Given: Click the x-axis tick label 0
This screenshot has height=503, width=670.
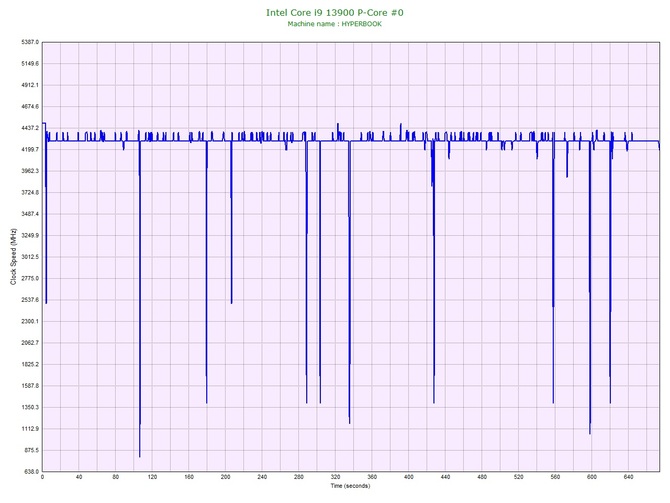Looking at the screenshot, I should pyautogui.click(x=42, y=477).
